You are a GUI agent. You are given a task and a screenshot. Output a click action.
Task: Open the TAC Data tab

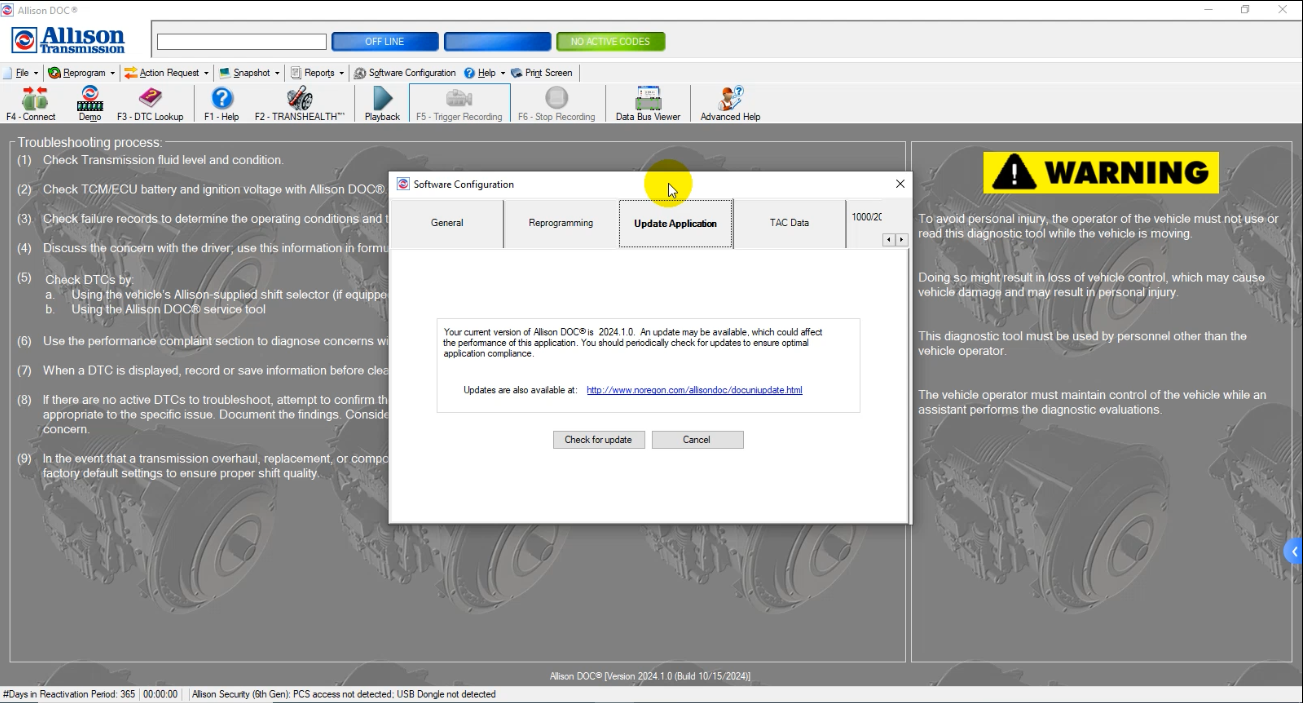coord(789,223)
